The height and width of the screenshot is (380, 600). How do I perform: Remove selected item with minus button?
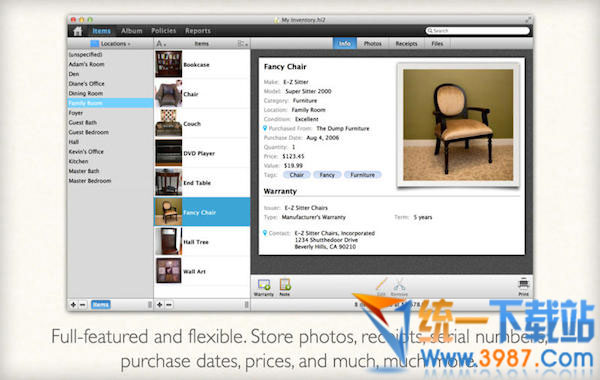click(169, 305)
